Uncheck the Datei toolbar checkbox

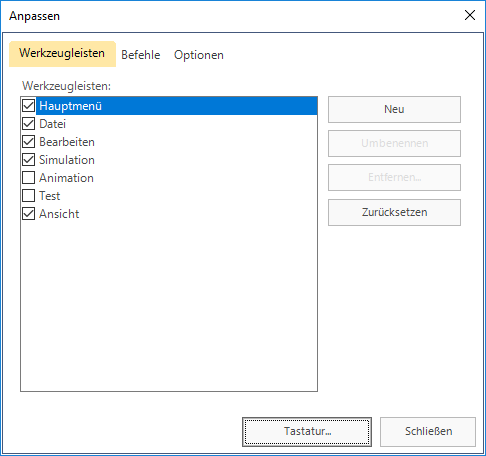tap(28, 124)
